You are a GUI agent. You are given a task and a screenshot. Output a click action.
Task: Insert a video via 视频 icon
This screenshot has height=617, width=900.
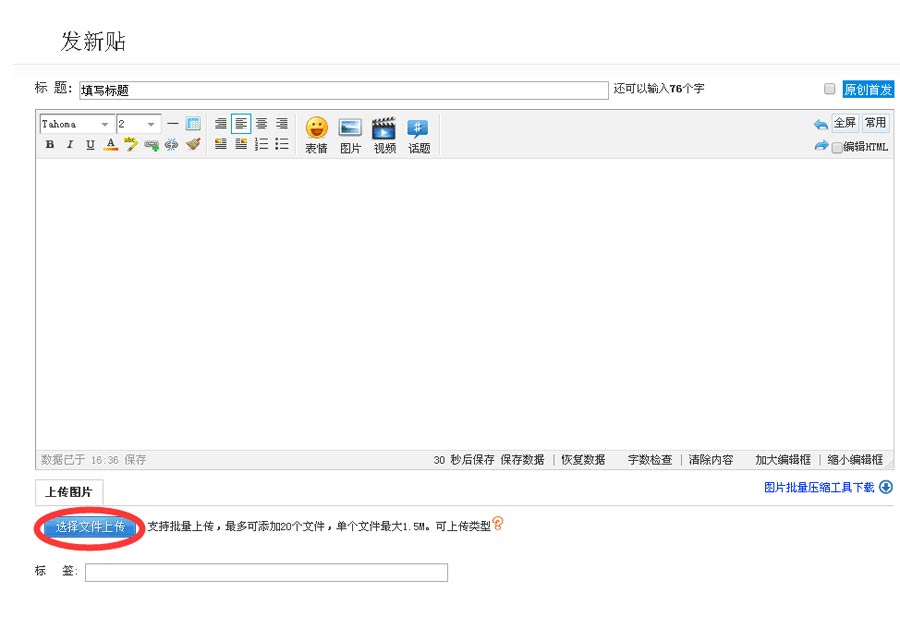coord(385,135)
